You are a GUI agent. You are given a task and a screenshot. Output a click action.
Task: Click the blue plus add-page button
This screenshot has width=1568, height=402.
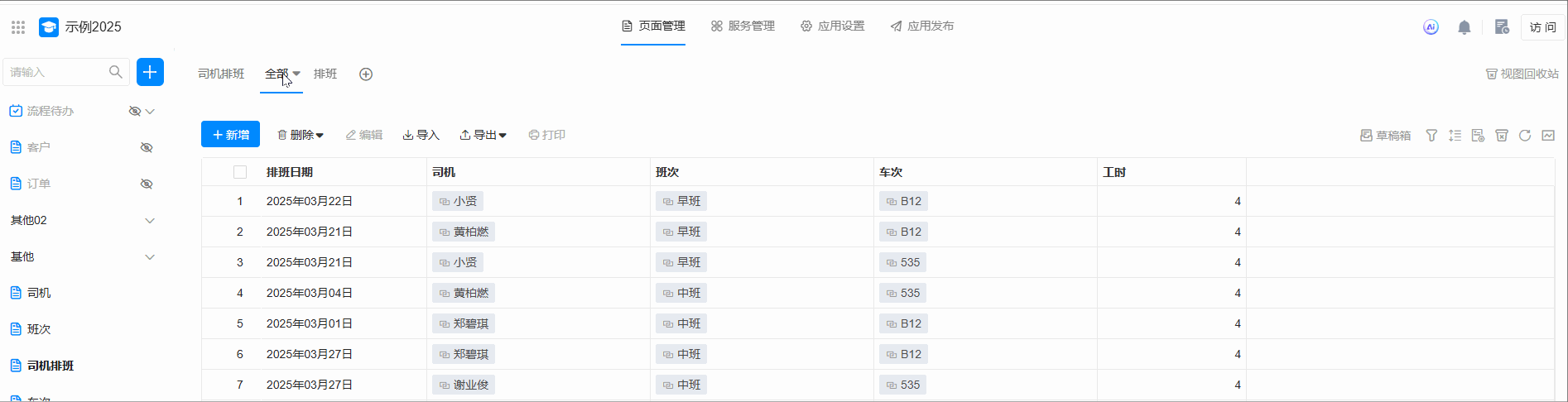(x=150, y=72)
